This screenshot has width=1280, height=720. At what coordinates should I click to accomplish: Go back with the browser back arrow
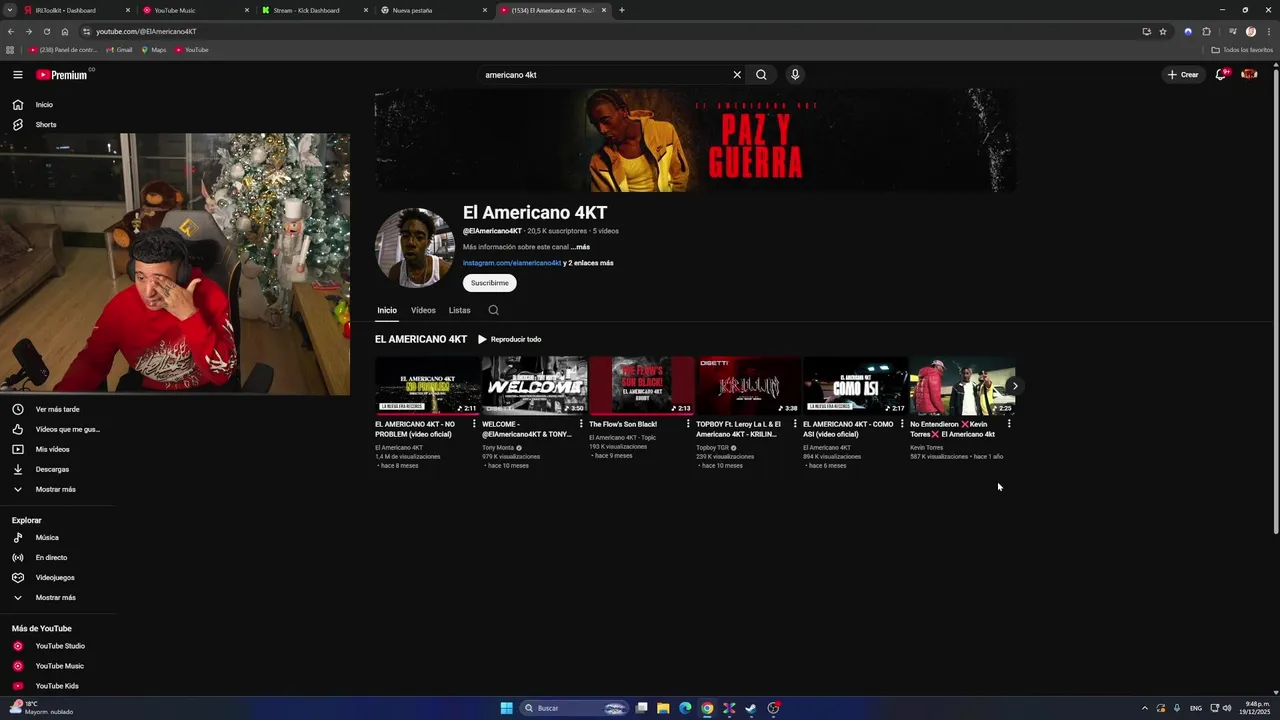click(11, 31)
